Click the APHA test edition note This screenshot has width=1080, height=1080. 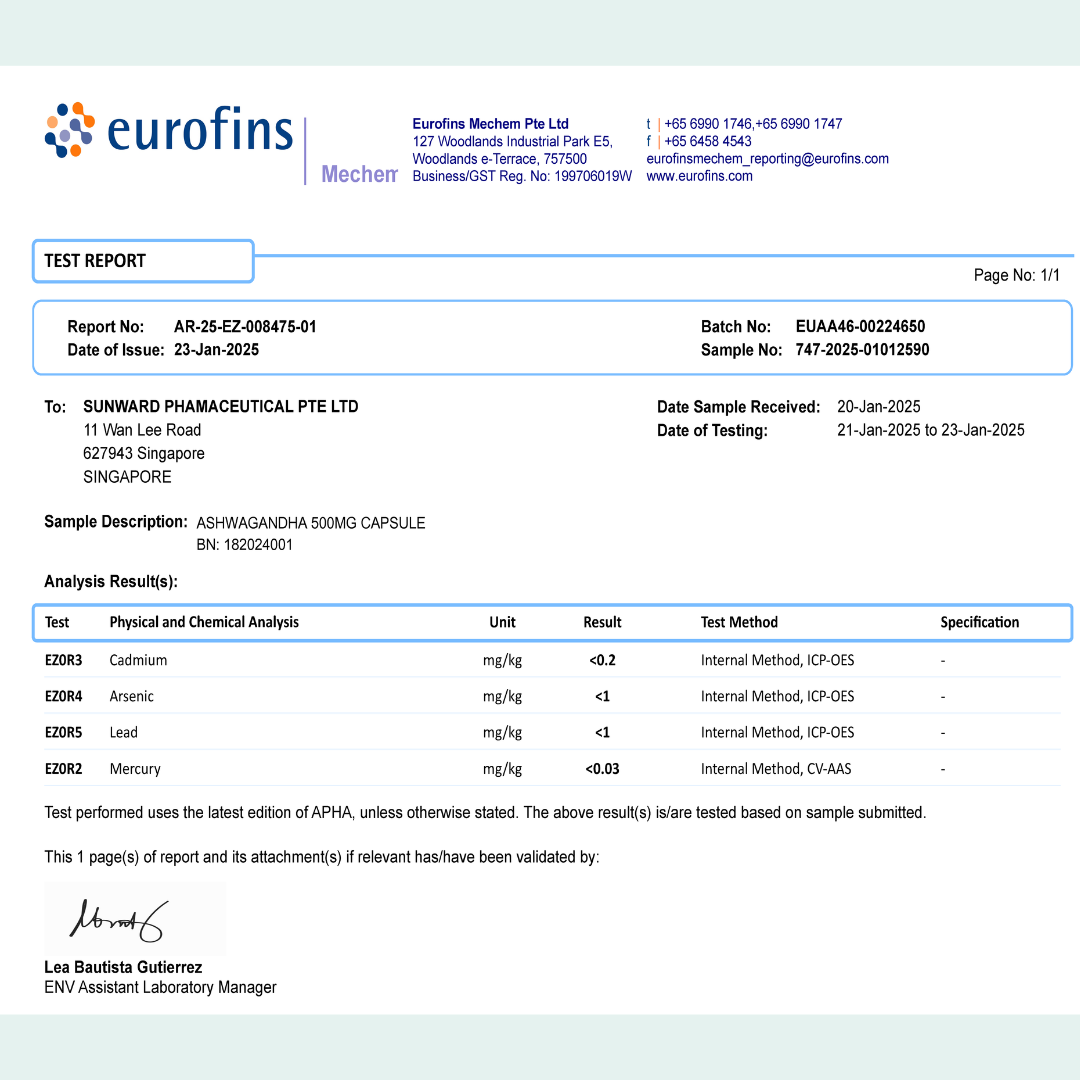click(485, 813)
